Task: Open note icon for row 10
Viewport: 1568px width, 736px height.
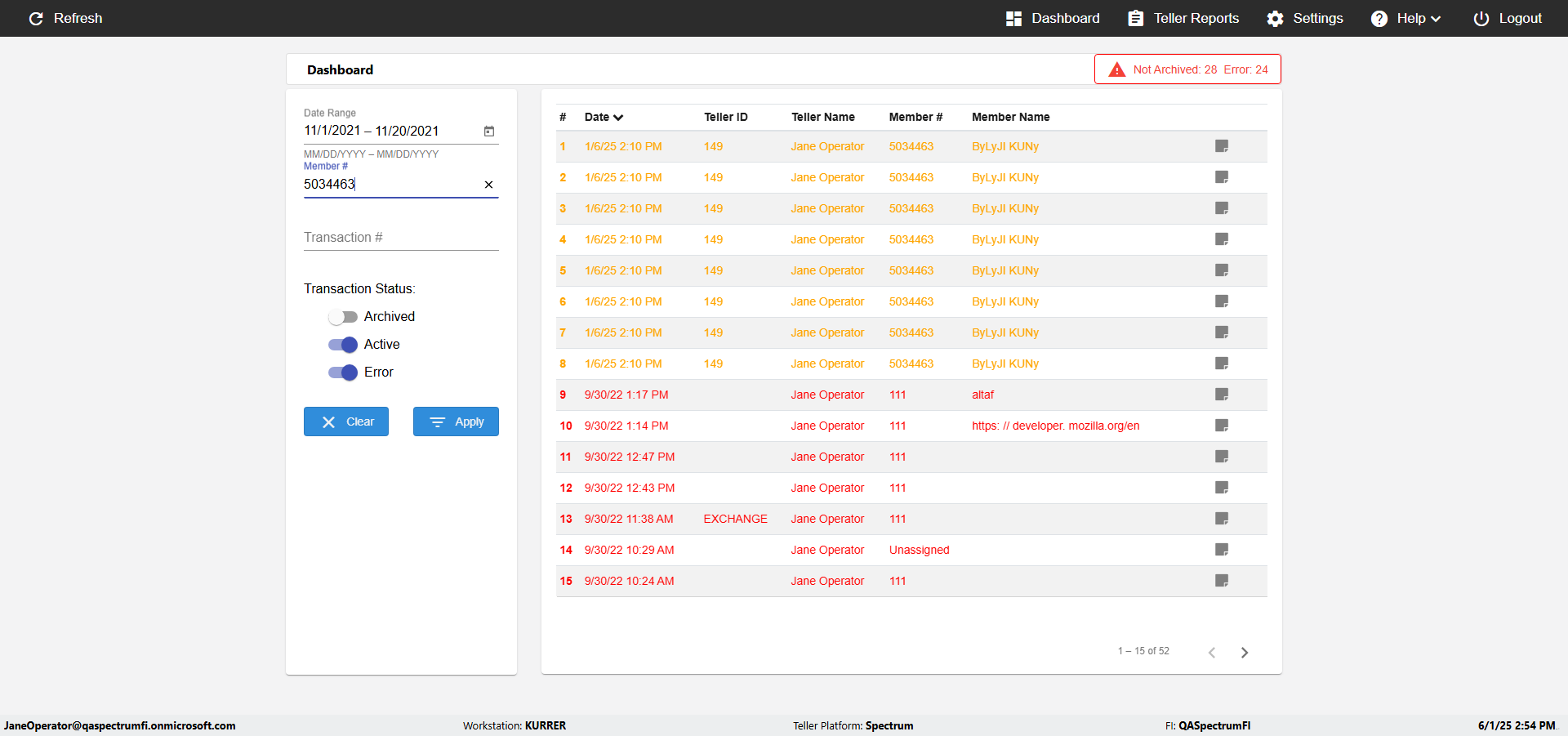Action: tap(1222, 426)
